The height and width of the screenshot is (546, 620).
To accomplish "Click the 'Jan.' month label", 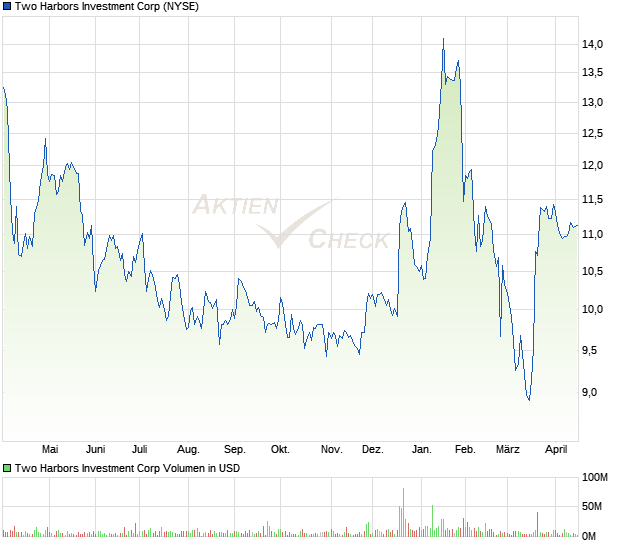I will pyautogui.click(x=422, y=449).
